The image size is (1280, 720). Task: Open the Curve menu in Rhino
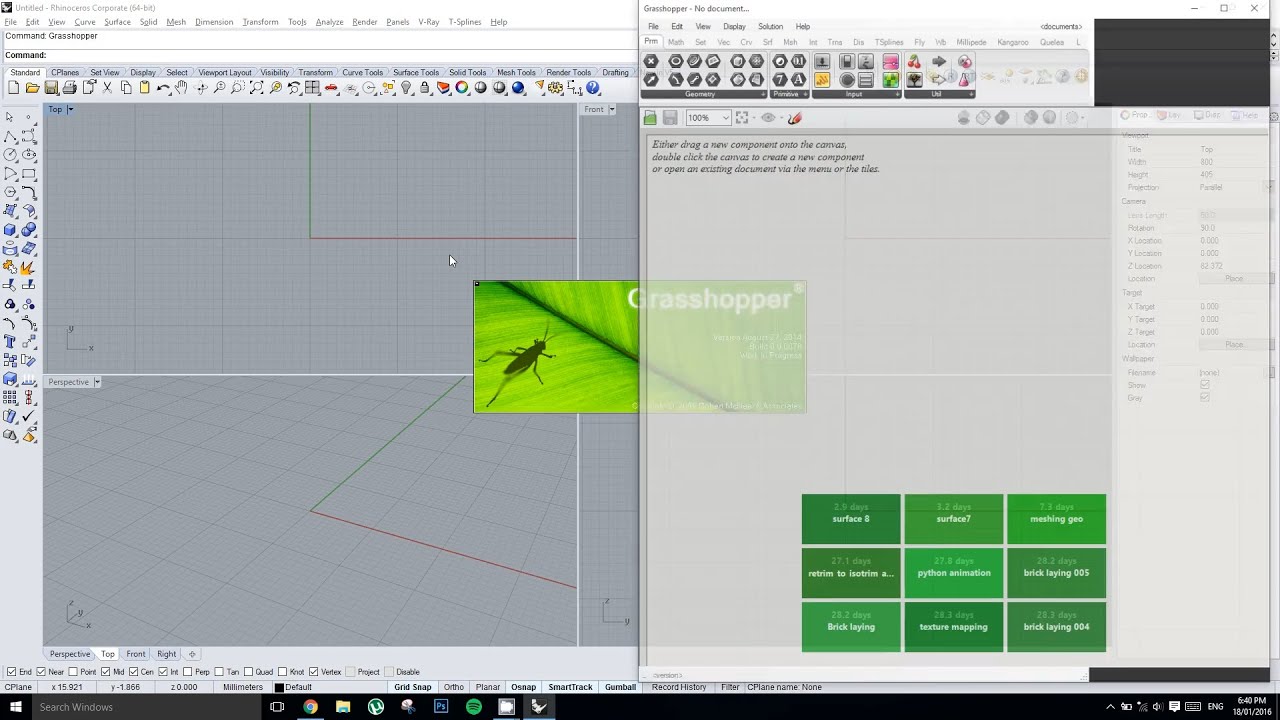point(85,22)
